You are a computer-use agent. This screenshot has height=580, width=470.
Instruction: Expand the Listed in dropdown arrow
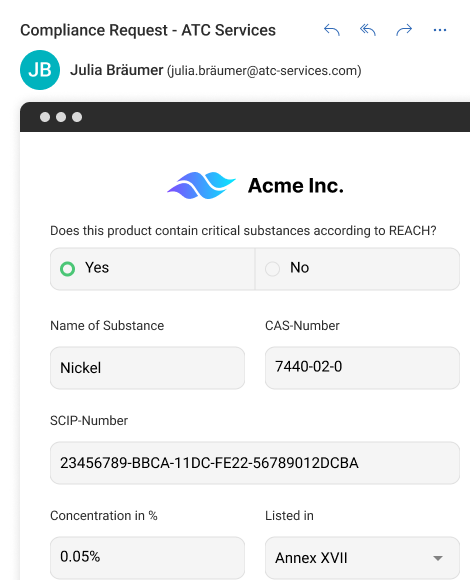[438, 558]
